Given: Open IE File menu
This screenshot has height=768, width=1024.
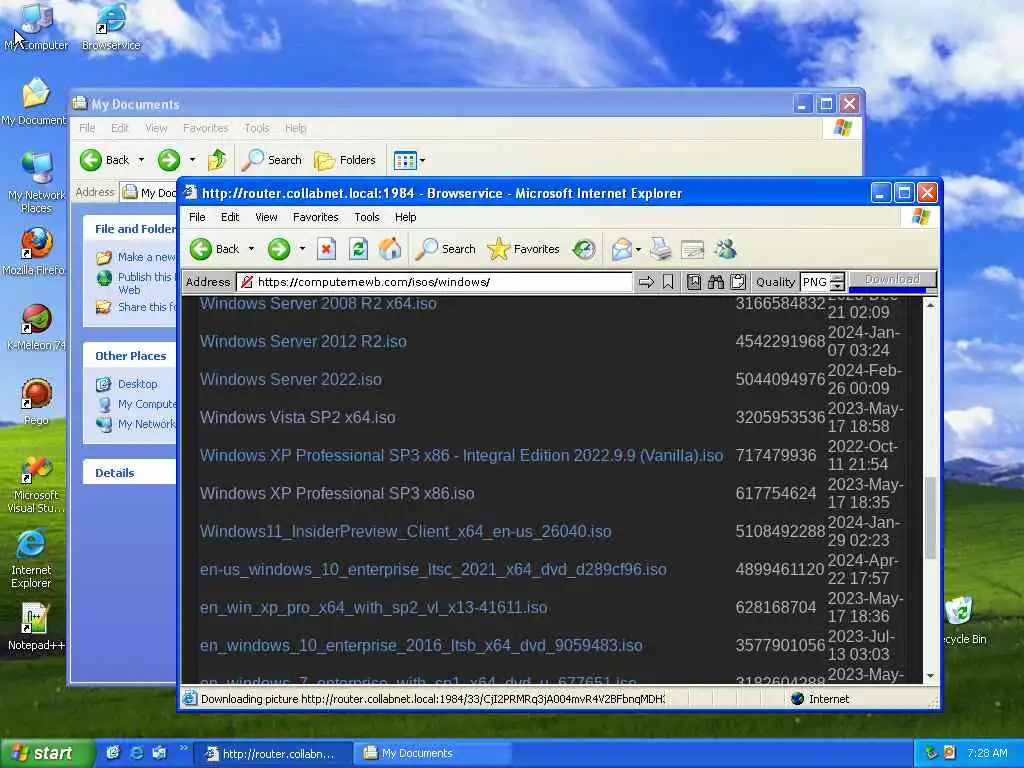Looking at the screenshot, I should [x=197, y=217].
